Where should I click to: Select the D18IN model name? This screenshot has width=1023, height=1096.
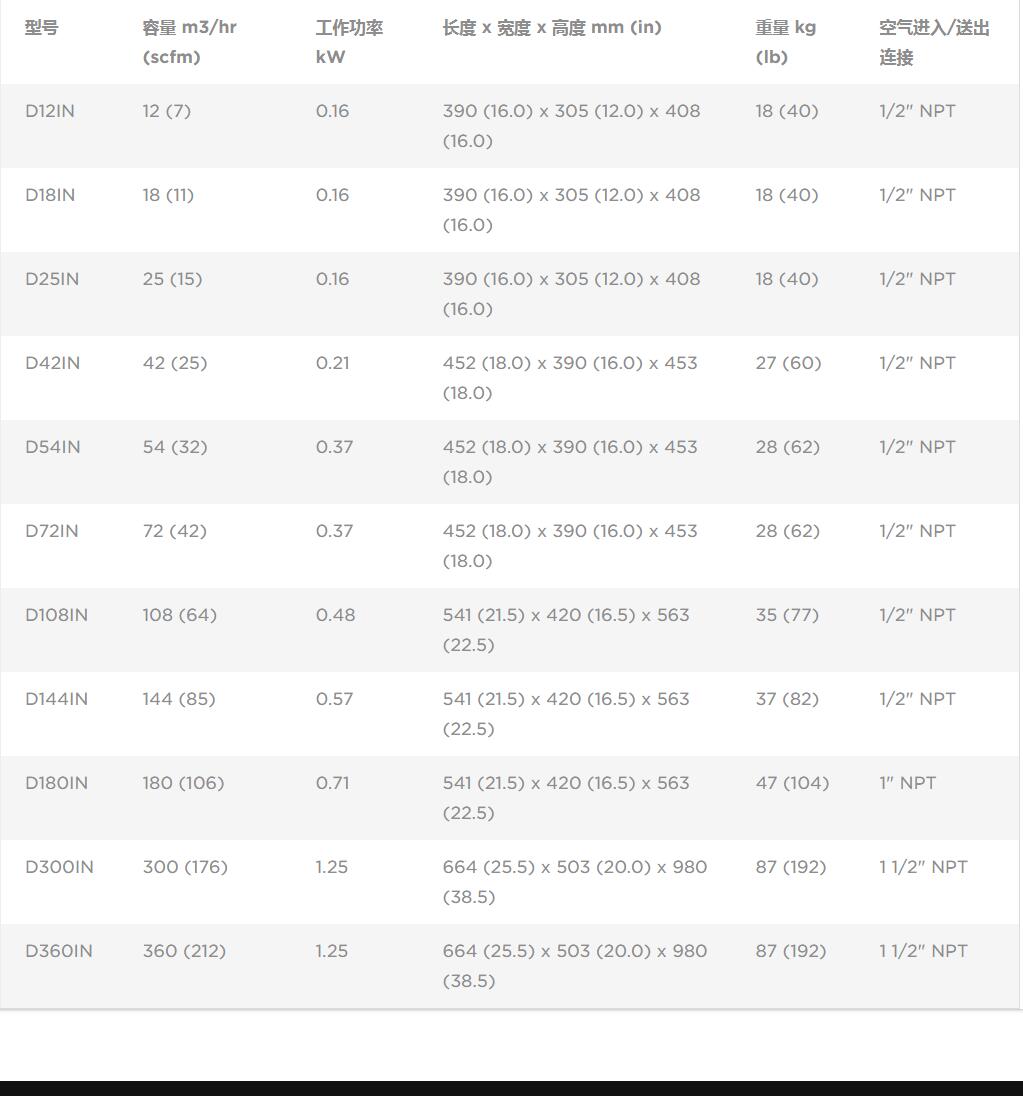50,195
